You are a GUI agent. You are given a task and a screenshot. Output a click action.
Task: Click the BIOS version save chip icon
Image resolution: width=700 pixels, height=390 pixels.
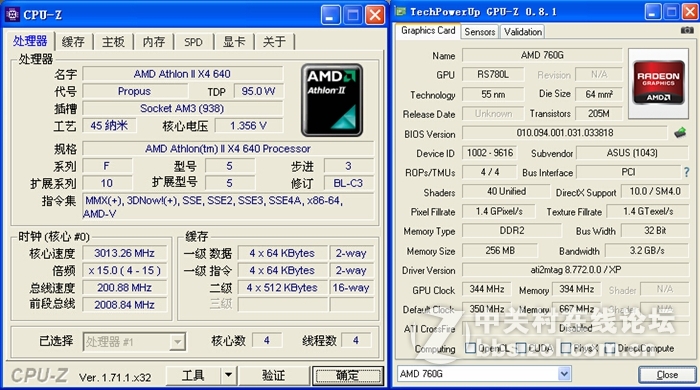[679, 133]
